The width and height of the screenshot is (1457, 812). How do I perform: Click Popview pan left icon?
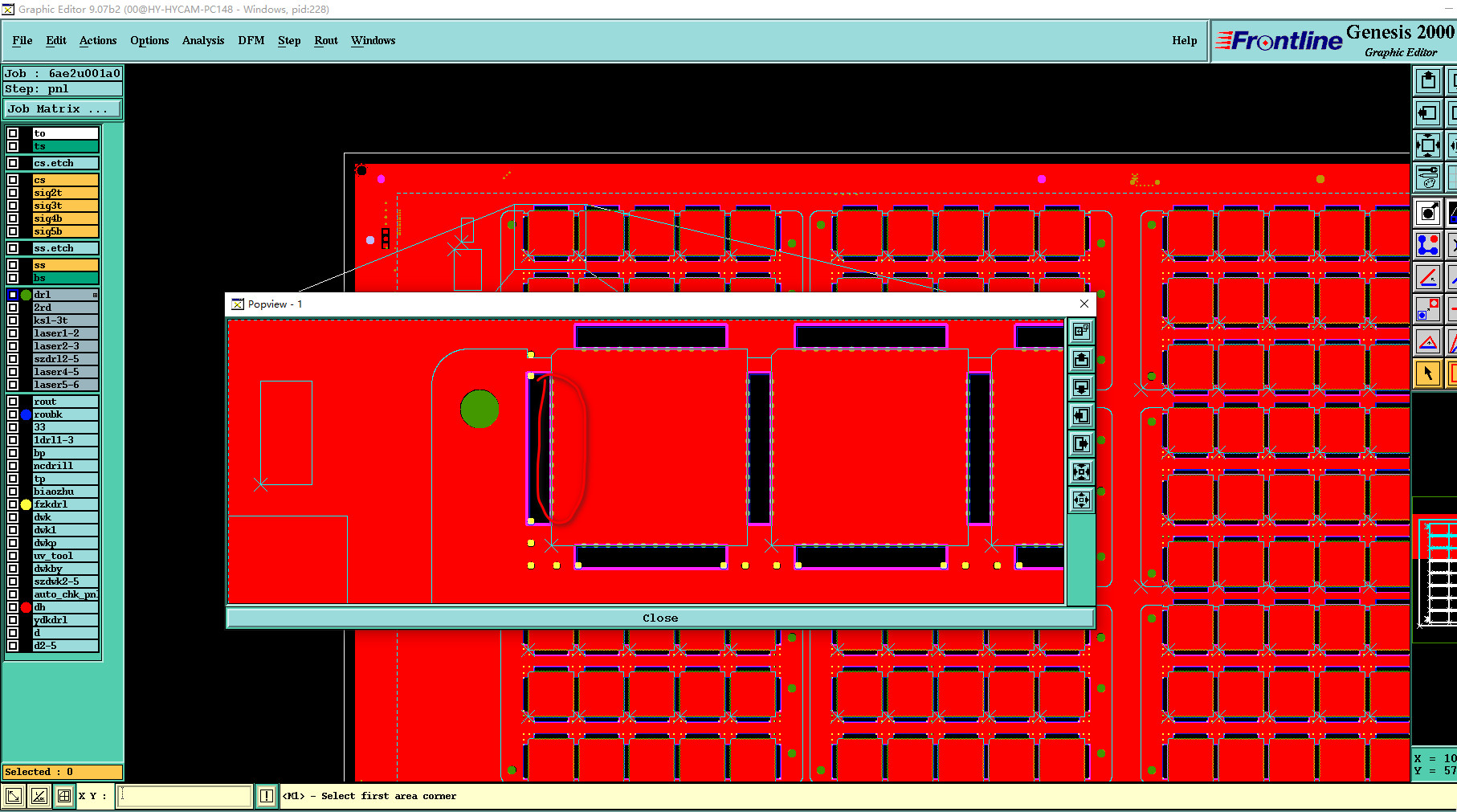point(1082,415)
